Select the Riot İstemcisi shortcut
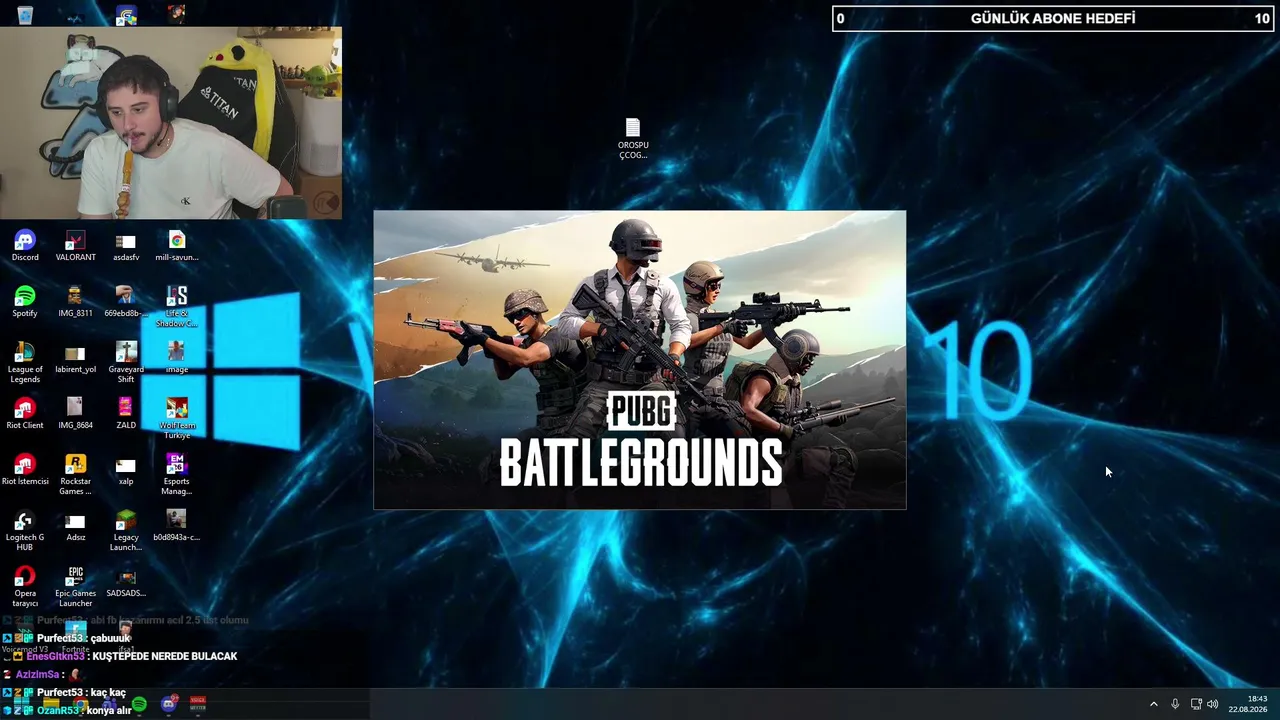Screen dimensions: 1280x720 [x=25, y=470]
